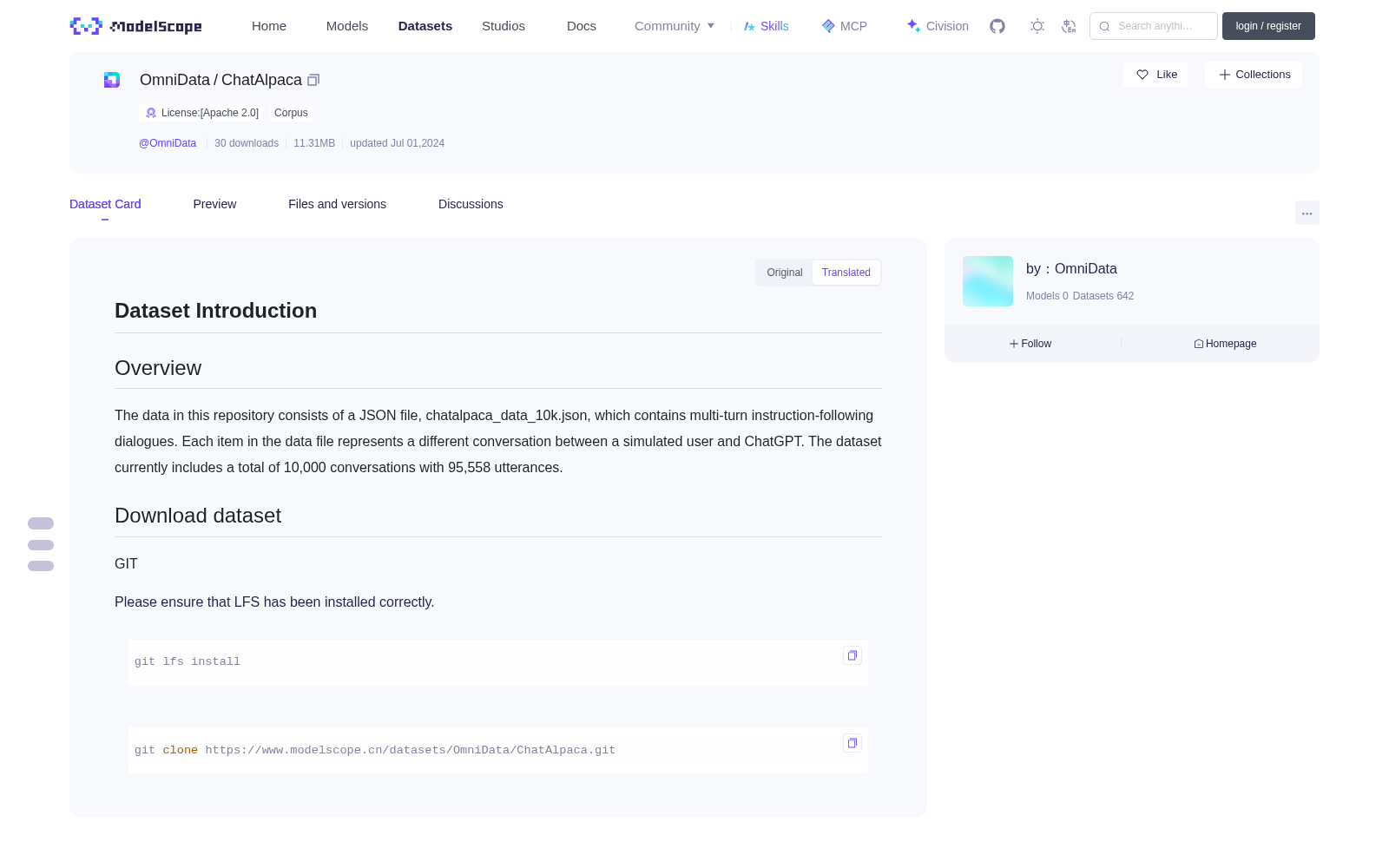
Task: Open the GitHub icon link
Action: point(997,26)
